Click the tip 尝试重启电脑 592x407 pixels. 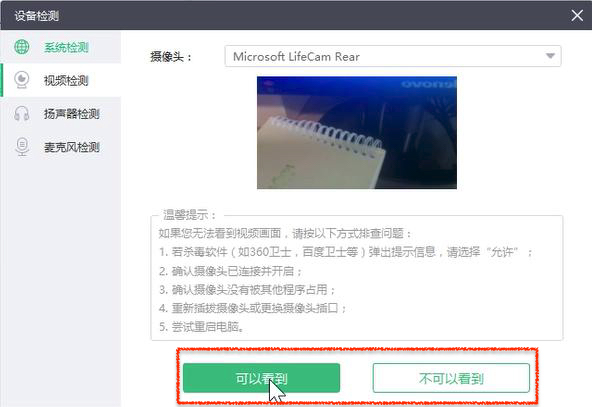201,327
